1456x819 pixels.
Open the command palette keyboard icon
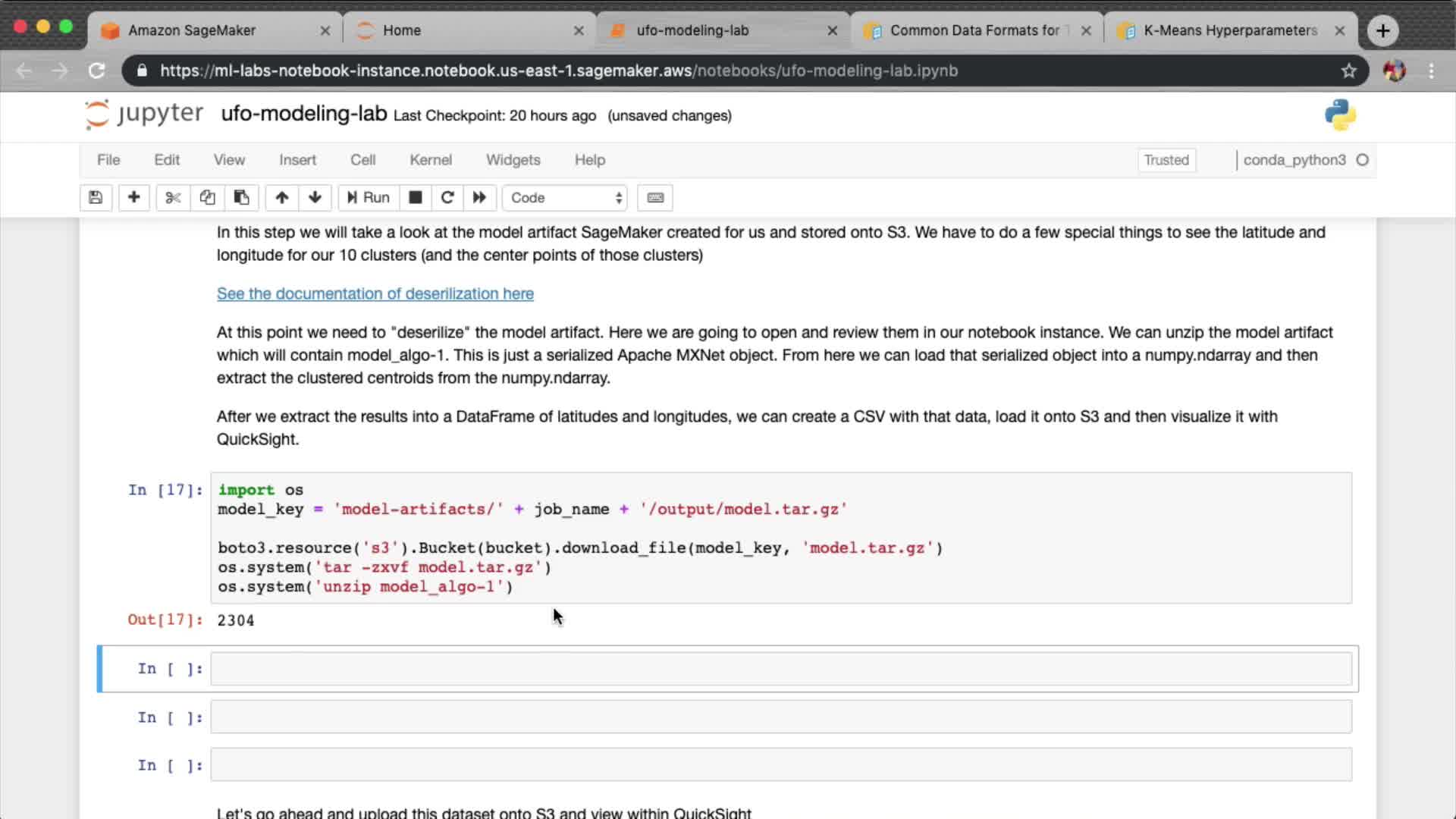point(655,198)
